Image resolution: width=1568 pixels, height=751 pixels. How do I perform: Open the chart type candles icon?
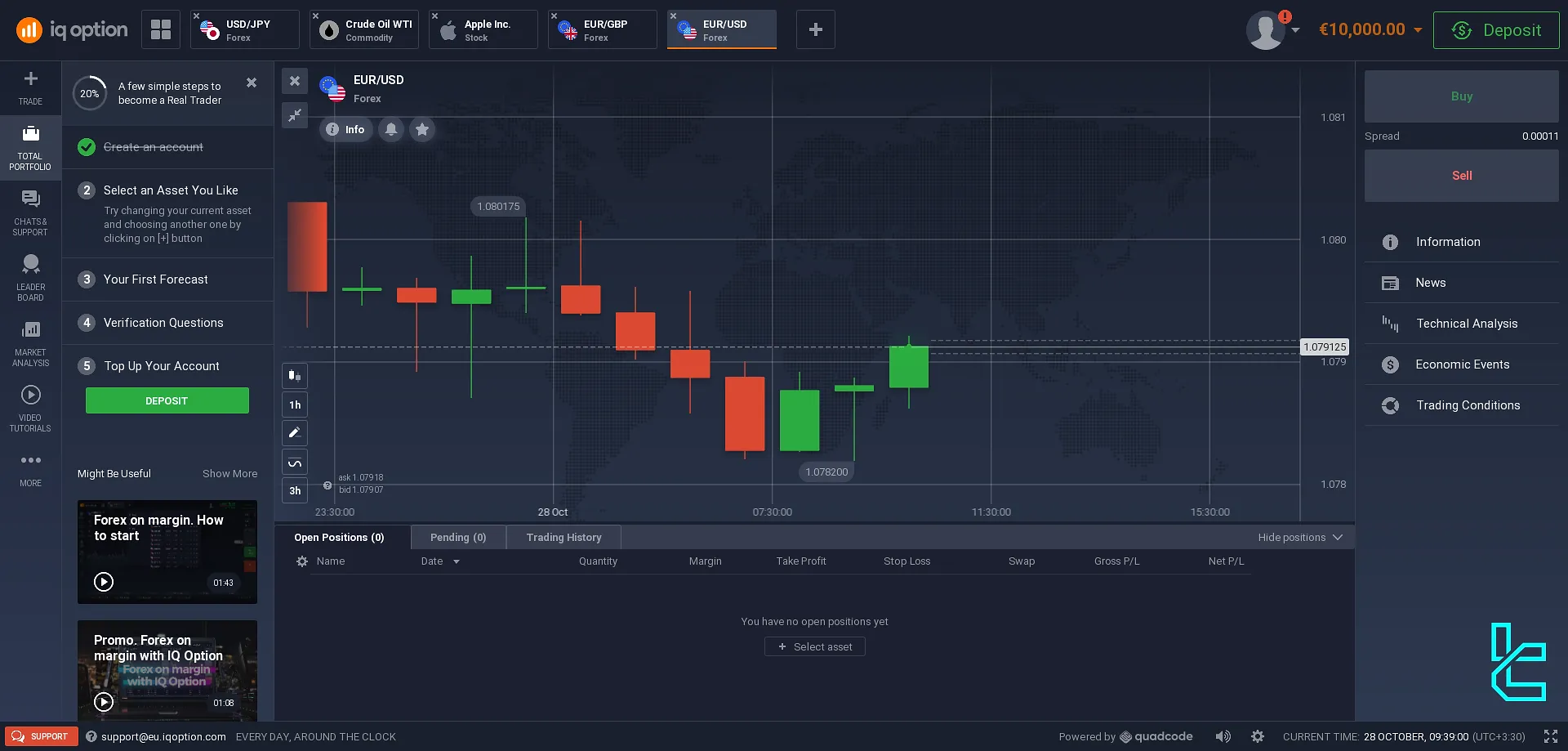click(295, 376)
